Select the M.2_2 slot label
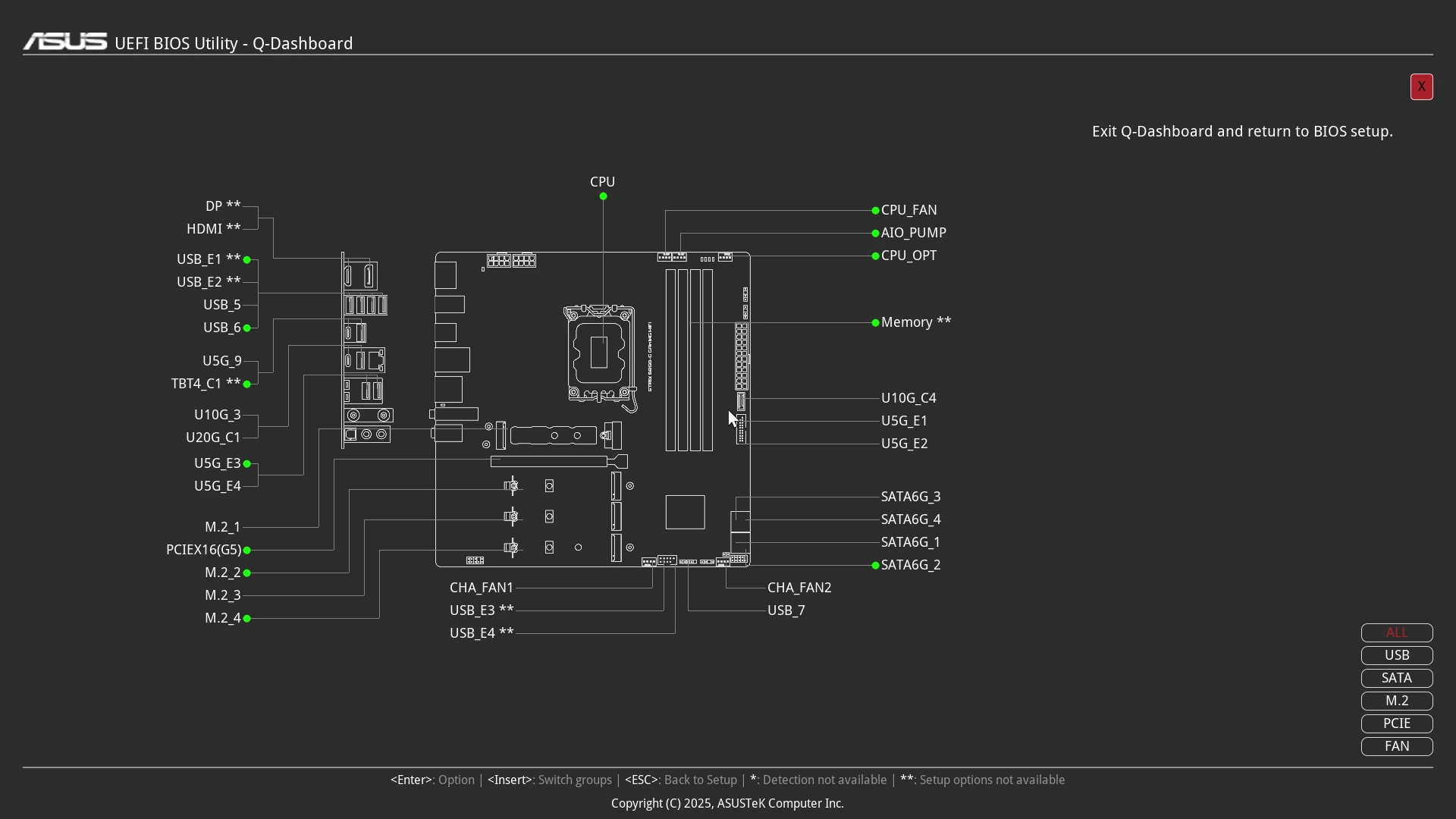This screenshot has width=1456, height=819. pos(223,573)
